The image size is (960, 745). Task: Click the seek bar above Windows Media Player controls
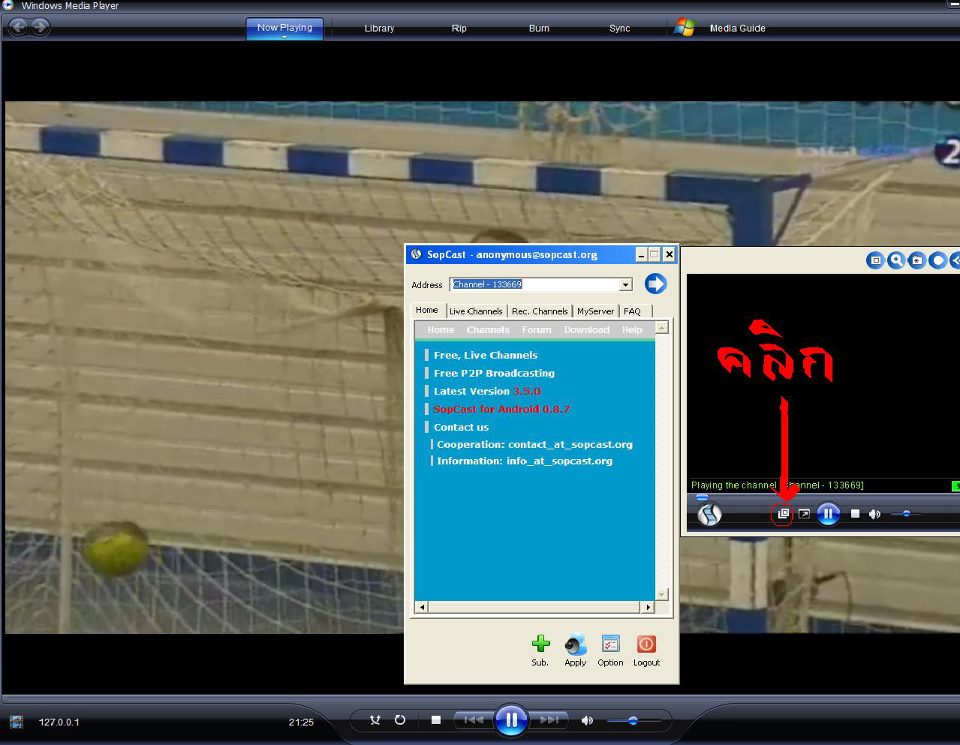pos(480,698)
